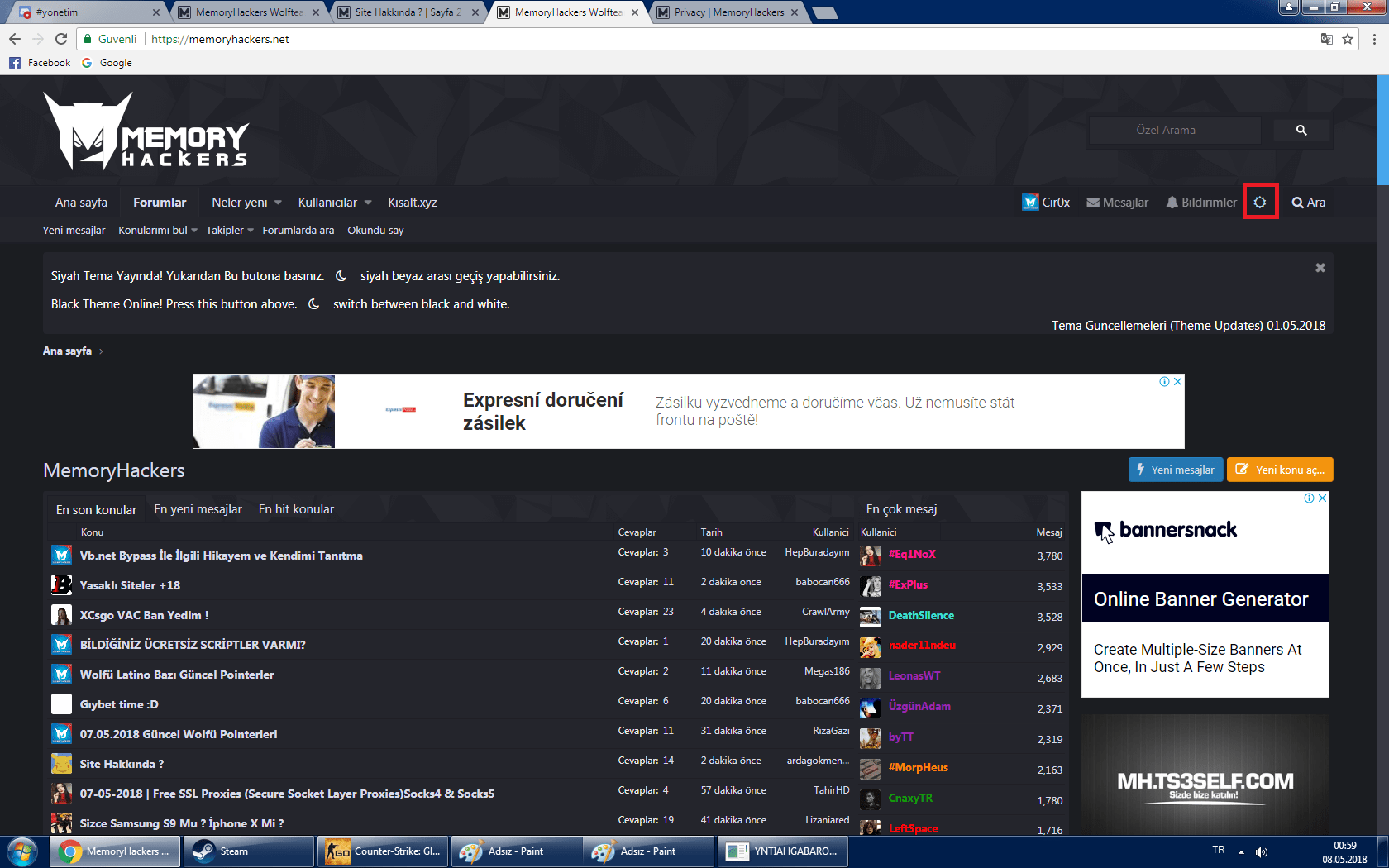
Task: Show hidden system tray icons
Action: pos(1241,851)
